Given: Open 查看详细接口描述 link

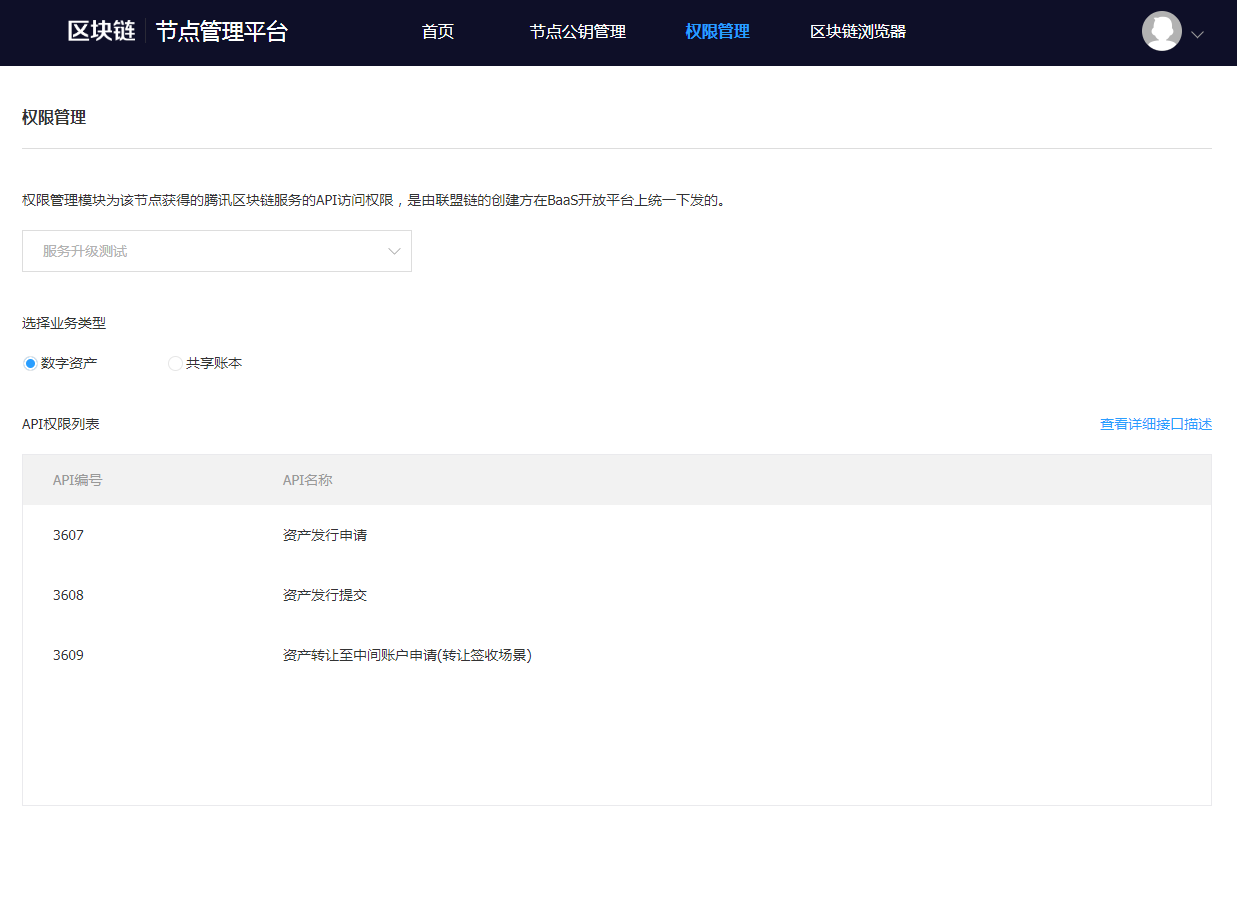Looking at the screenshot, I should click(x=1155, y=424).
